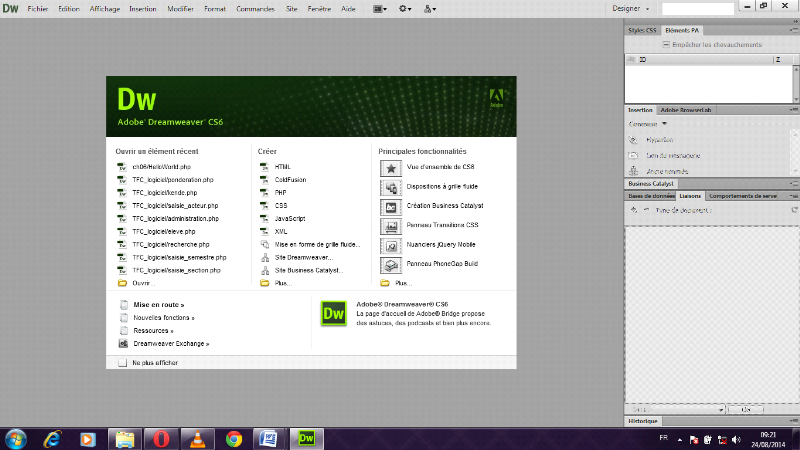Toggle 'Empêcher les chevauchements' checkbox
The width and height of the screenshot is (800, 450).
pyautogui.click(x=665, y=44)
